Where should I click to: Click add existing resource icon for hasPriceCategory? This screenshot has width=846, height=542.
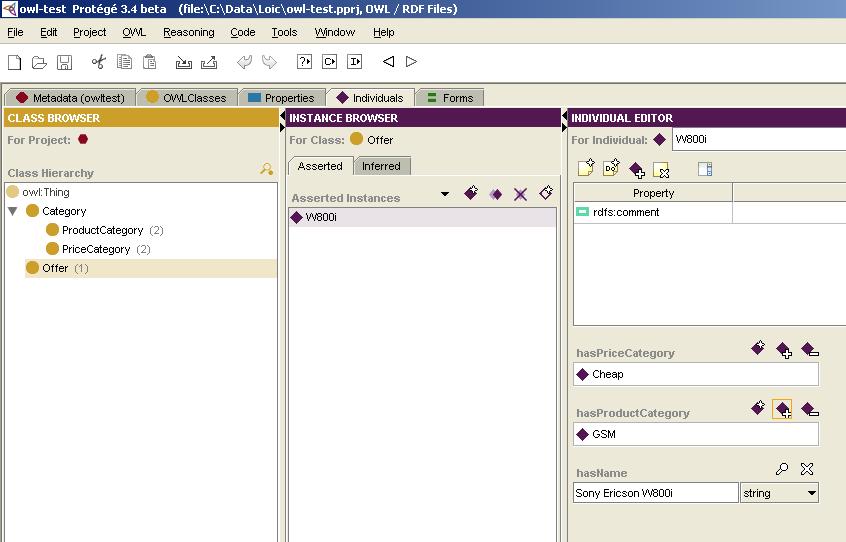(x=783, y=350)
